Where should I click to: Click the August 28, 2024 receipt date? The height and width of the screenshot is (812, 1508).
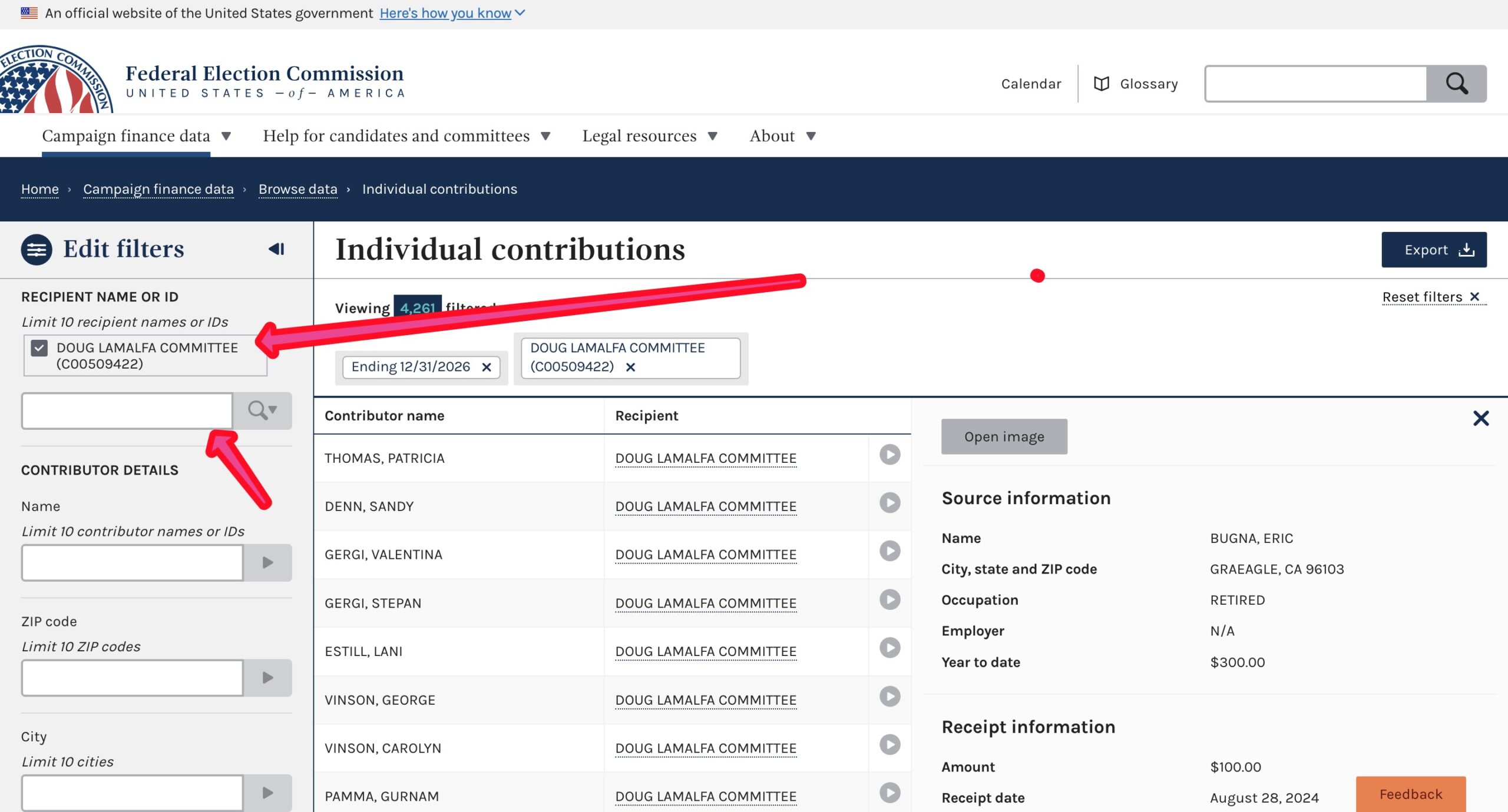pyautogui.click(x=1264, y=798)
